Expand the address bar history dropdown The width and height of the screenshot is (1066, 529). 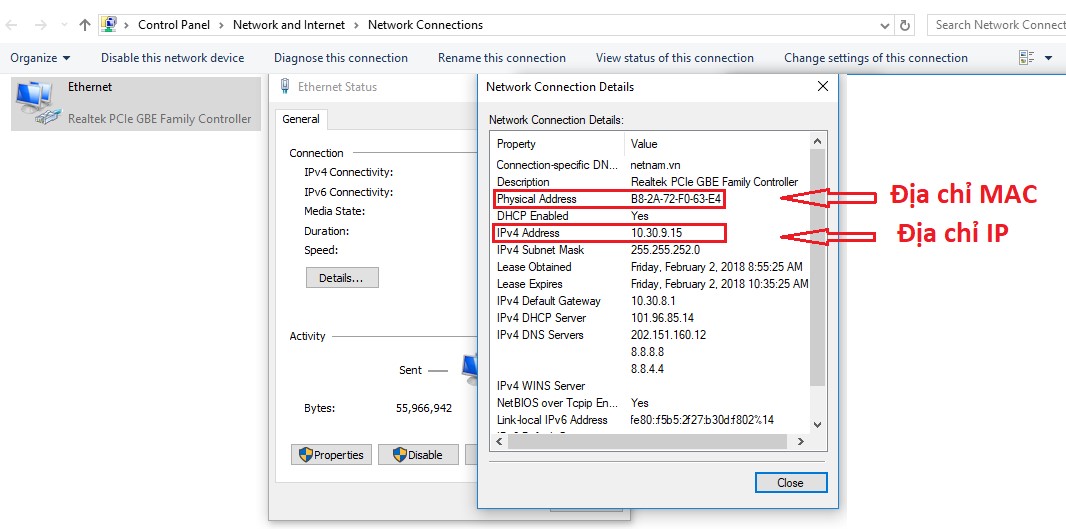point(885,25)
